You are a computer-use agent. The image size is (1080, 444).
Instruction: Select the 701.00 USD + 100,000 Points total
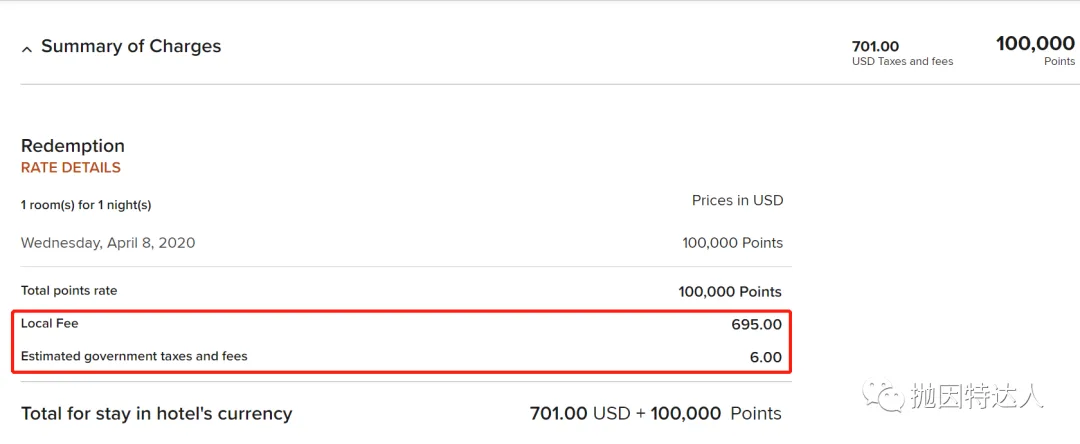pyautogui.click(x=655, y=413)
